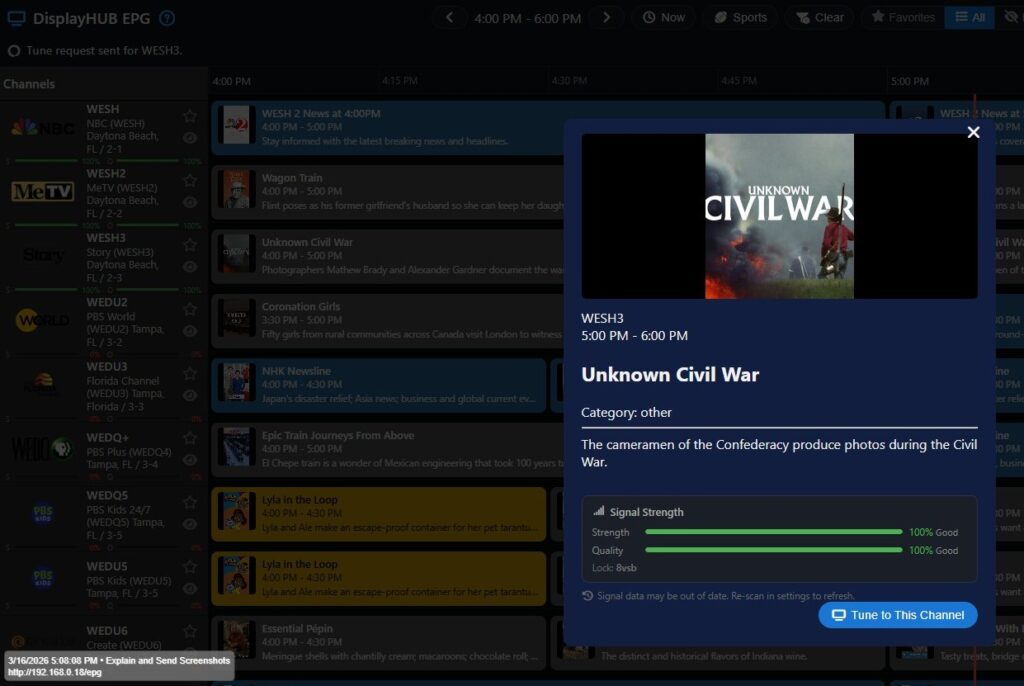1024x686 pixels.
Task: Select the NHK Newsline program block
Action: click(379, 385)
